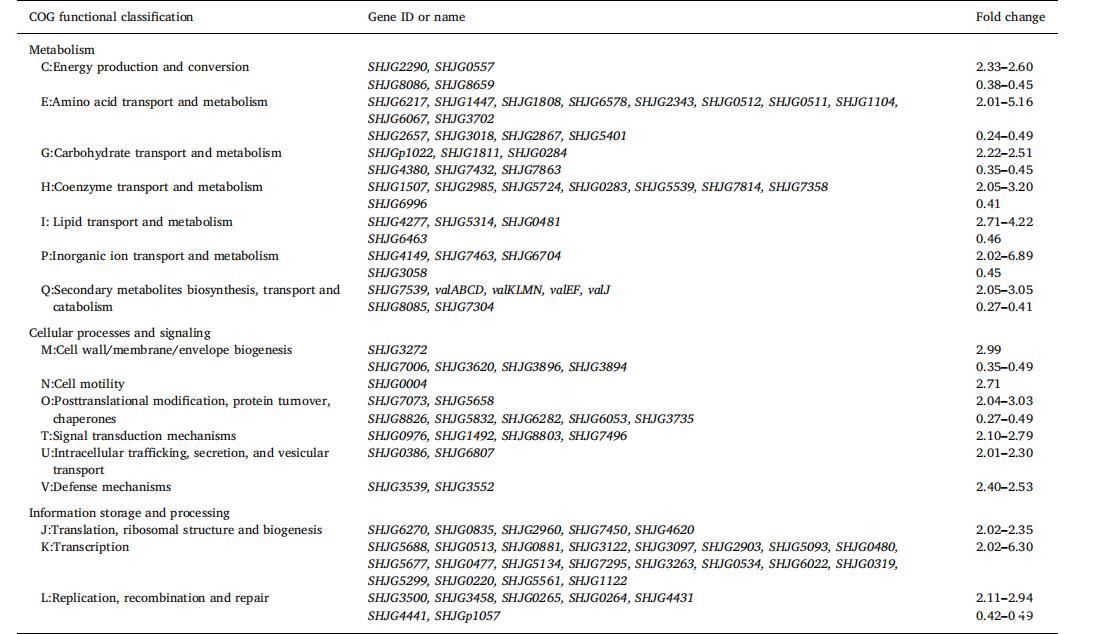Screen dimensions: 1095x634
Task: Click the 'Gene ID or name' column header
Action: pyautogui.click(x=416, y=17)
